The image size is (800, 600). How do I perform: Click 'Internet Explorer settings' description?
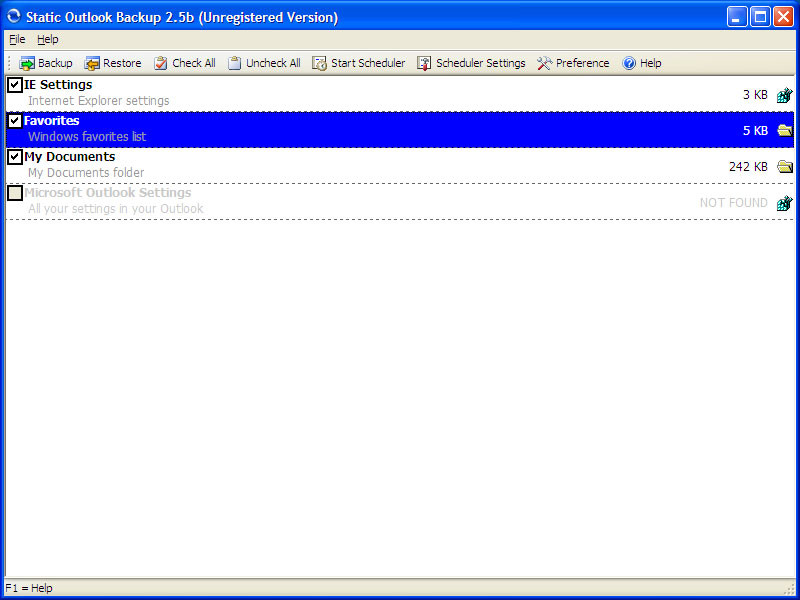pos(98,101)
